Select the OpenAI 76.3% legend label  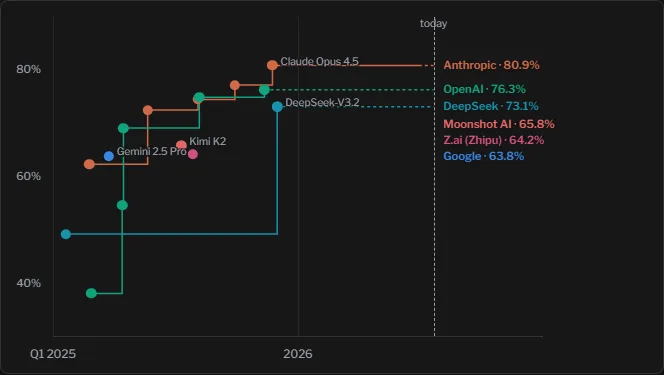(484, 89)
